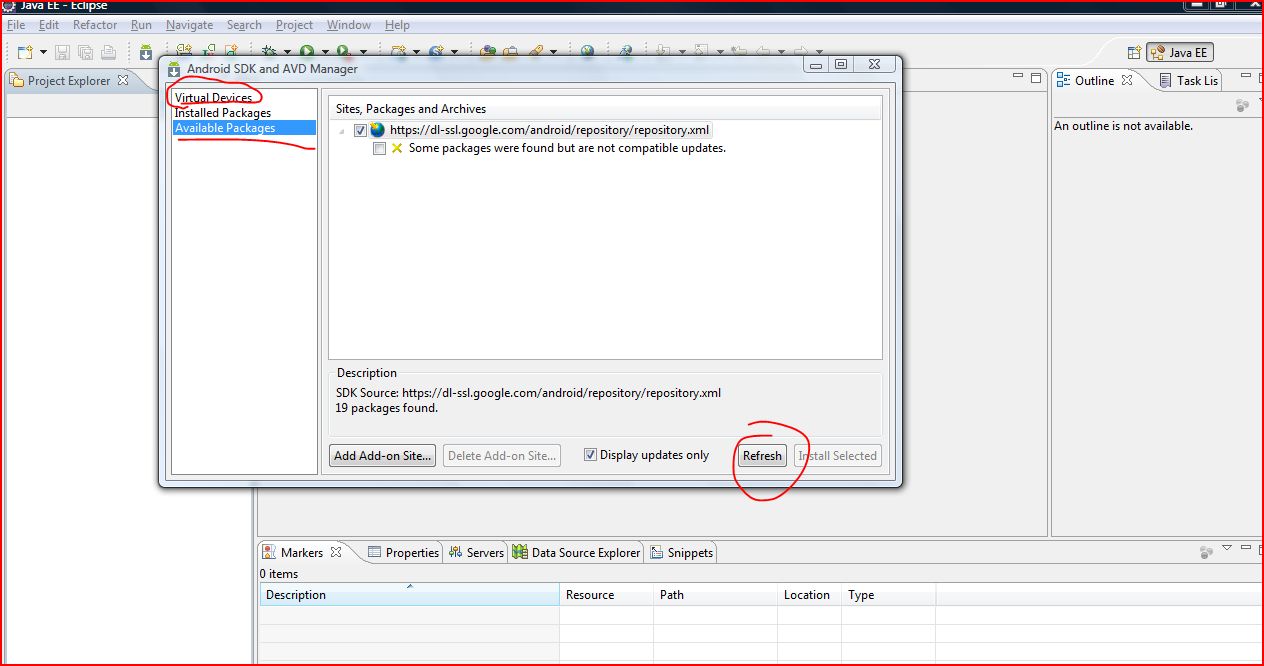Maximize the editor area
Screen dimensions: 1264x666
coord(1036,76)
